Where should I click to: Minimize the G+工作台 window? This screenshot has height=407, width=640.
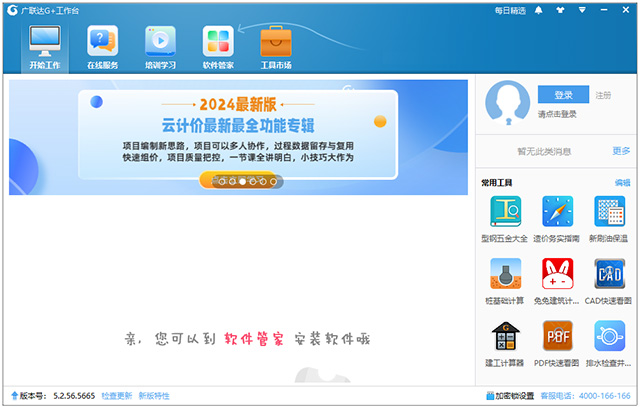coord(604,10)
